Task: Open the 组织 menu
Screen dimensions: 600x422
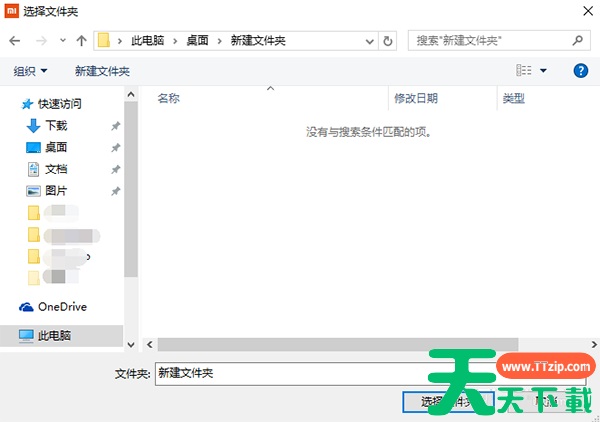Action: 30,71
